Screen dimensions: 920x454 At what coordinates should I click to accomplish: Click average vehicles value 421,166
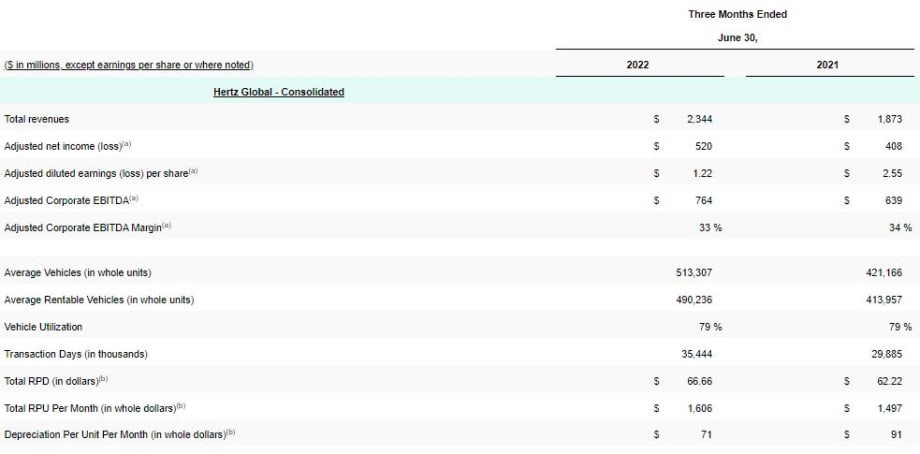(884, 273)
